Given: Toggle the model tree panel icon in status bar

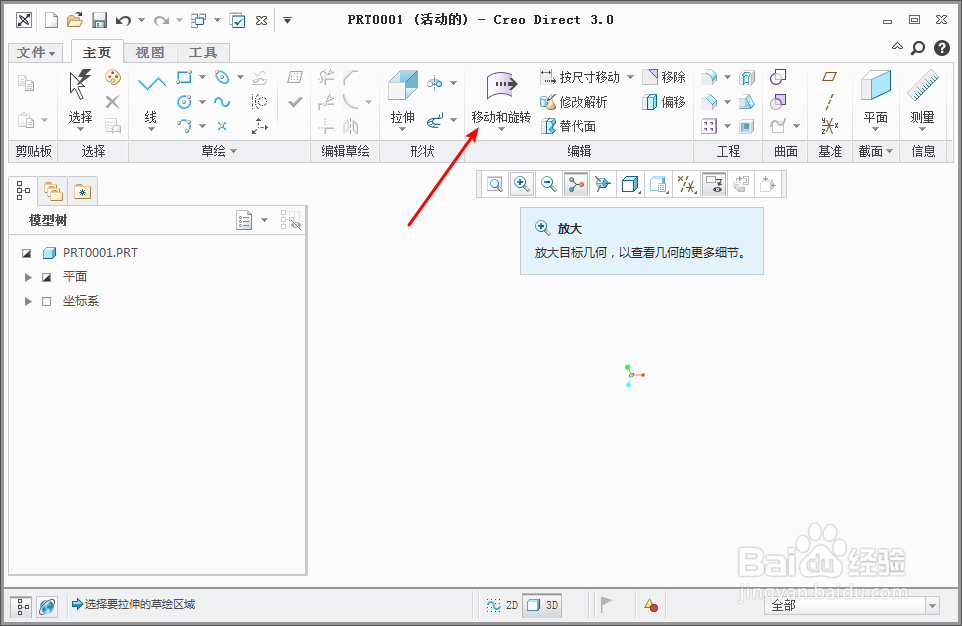Looking at the screenshot, I should (x=21, y=606).
